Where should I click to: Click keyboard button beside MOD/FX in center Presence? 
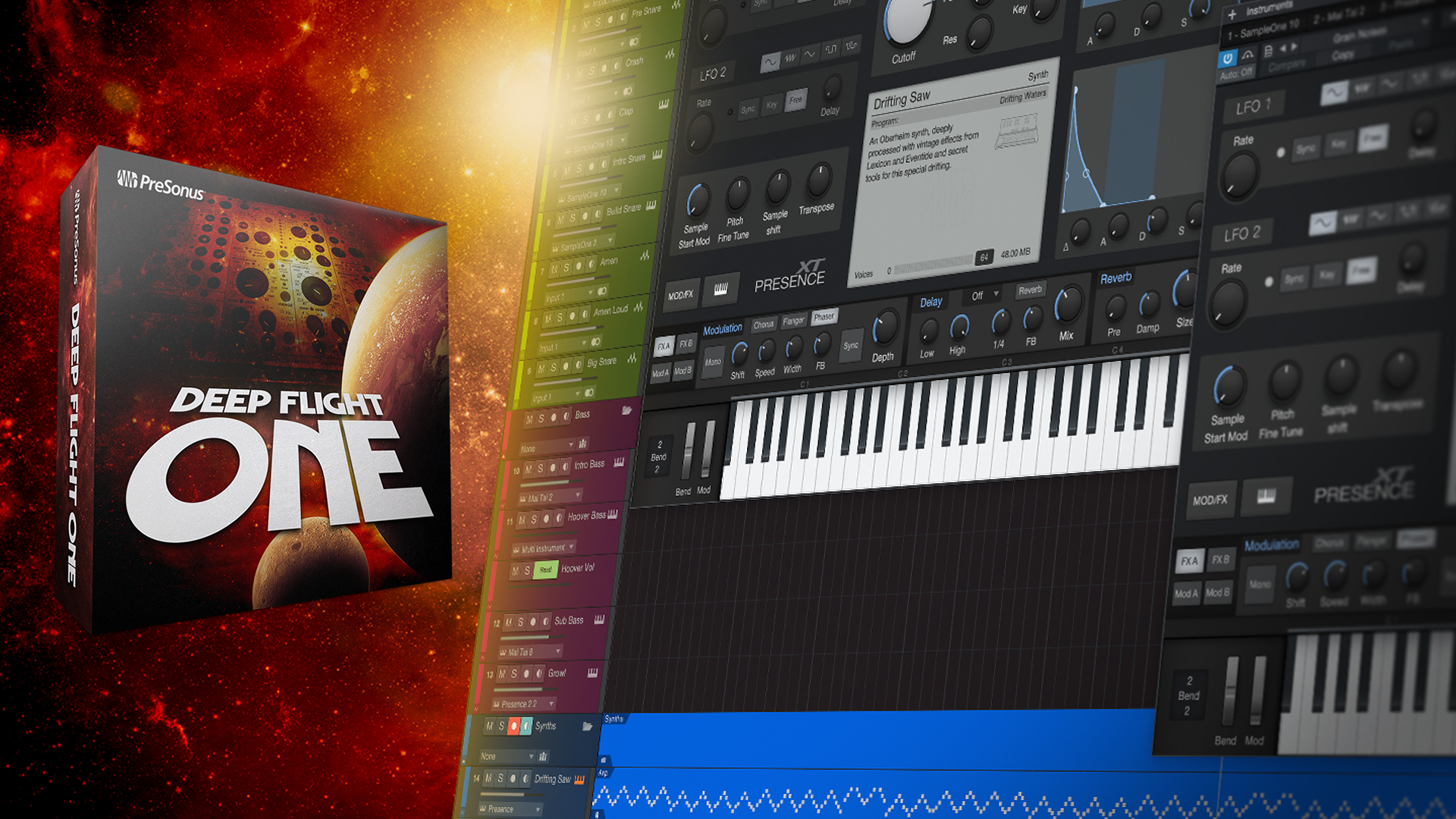[720, 289]
